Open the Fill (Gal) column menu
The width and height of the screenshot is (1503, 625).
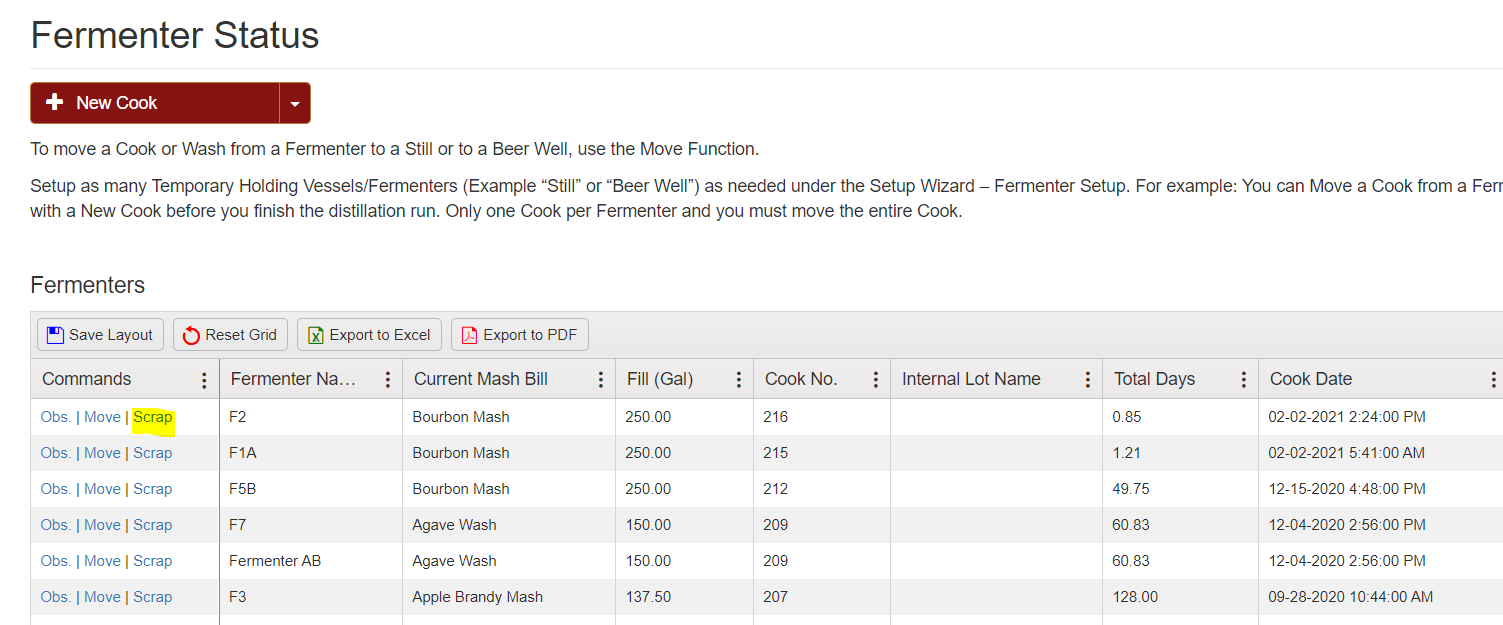tap(739, 380)
